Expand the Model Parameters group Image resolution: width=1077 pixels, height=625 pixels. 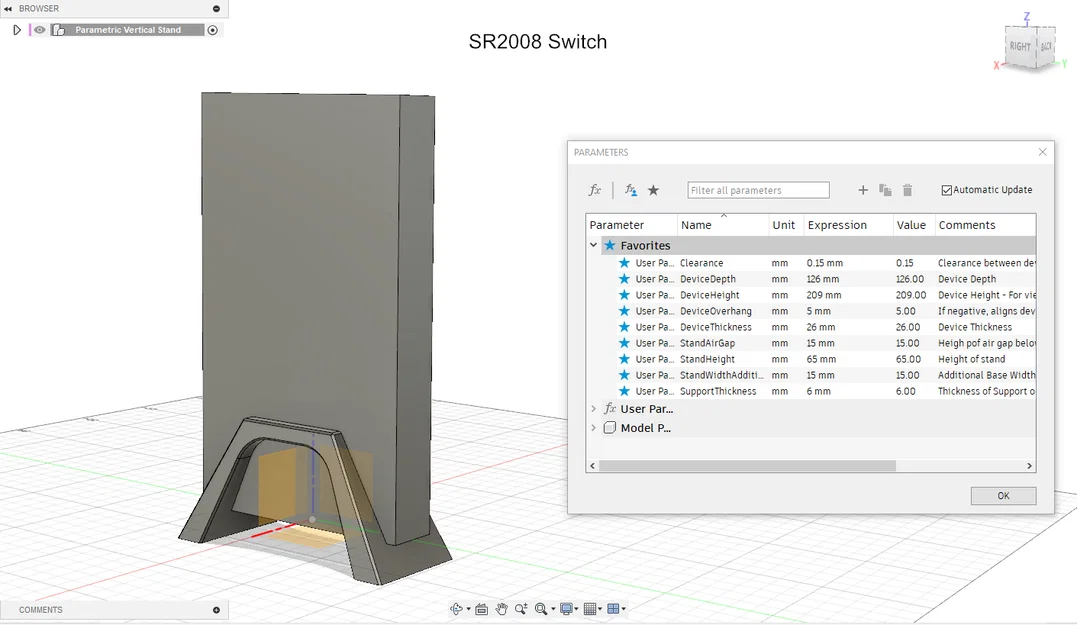[593, 427]
